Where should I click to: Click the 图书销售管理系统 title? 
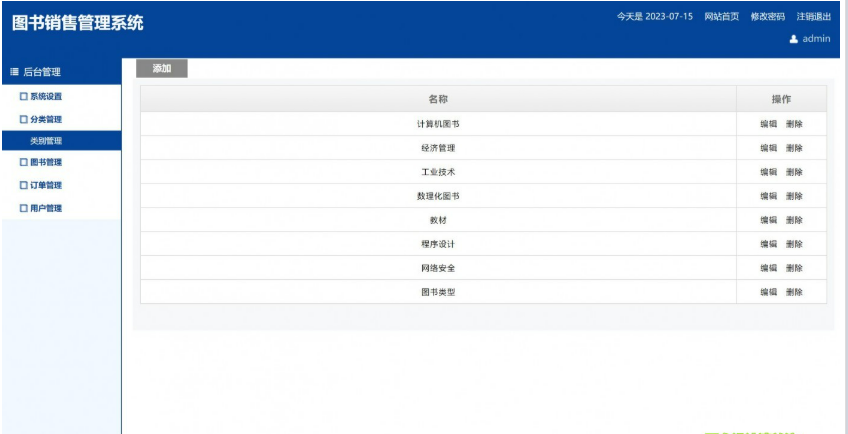pos(78,23)
